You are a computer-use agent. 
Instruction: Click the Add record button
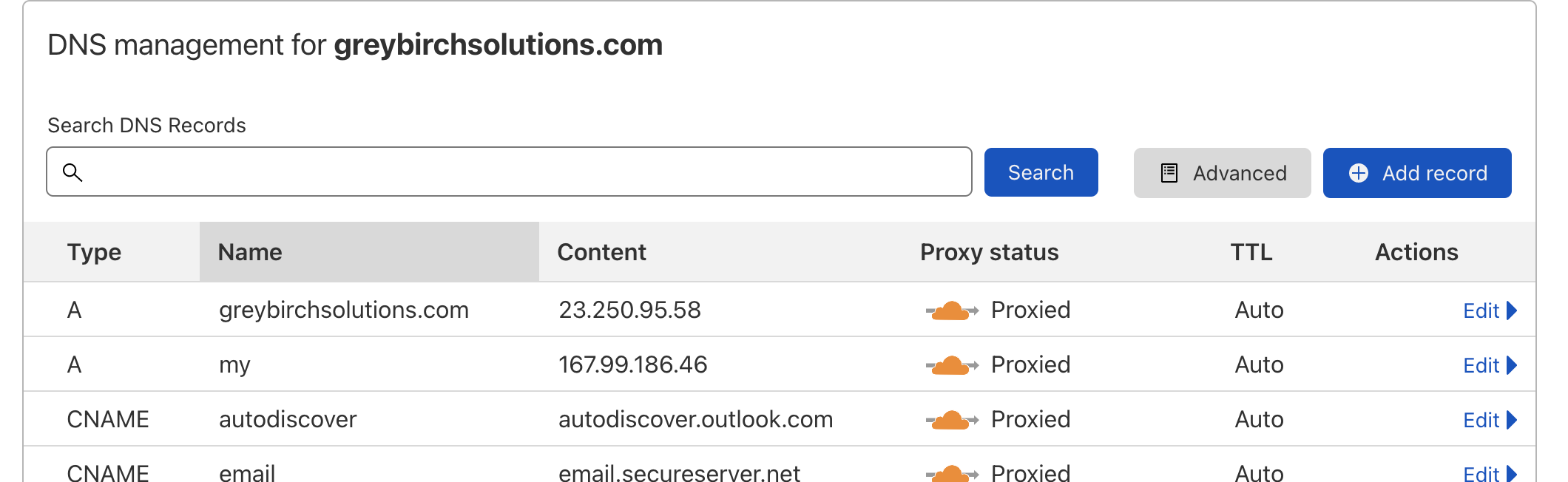point(1416,173)
